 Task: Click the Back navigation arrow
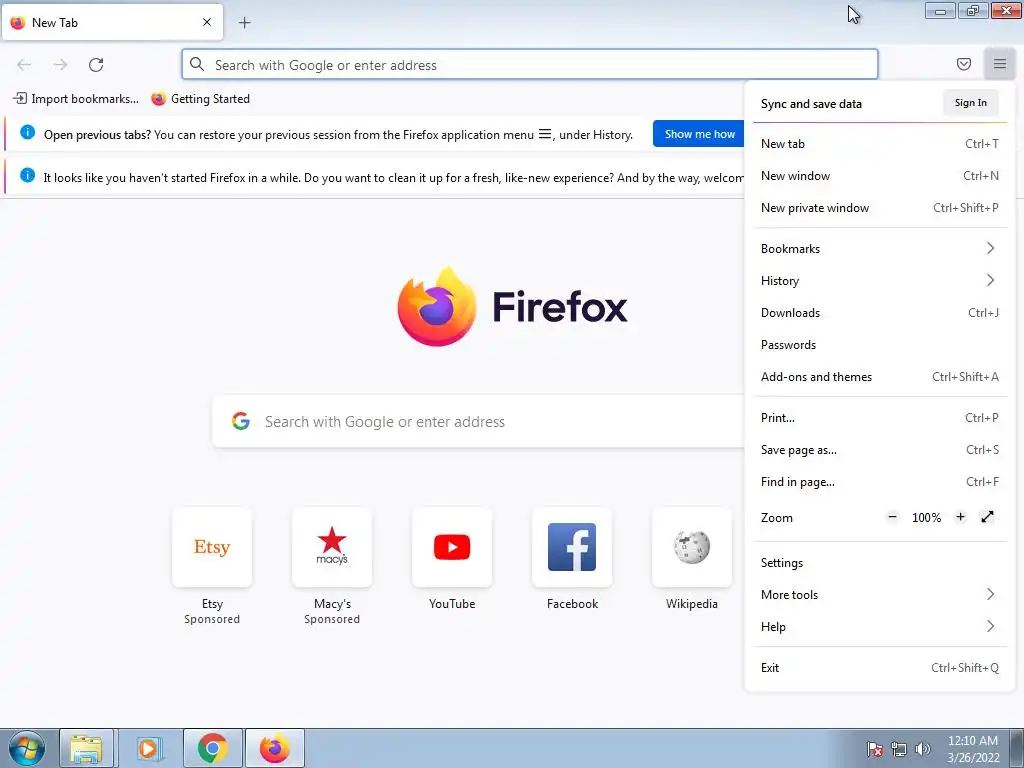click(x=24, y=65)
